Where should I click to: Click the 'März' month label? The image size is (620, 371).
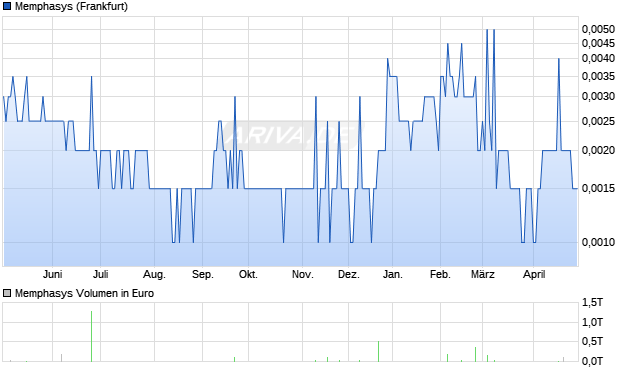coord(483,274)
